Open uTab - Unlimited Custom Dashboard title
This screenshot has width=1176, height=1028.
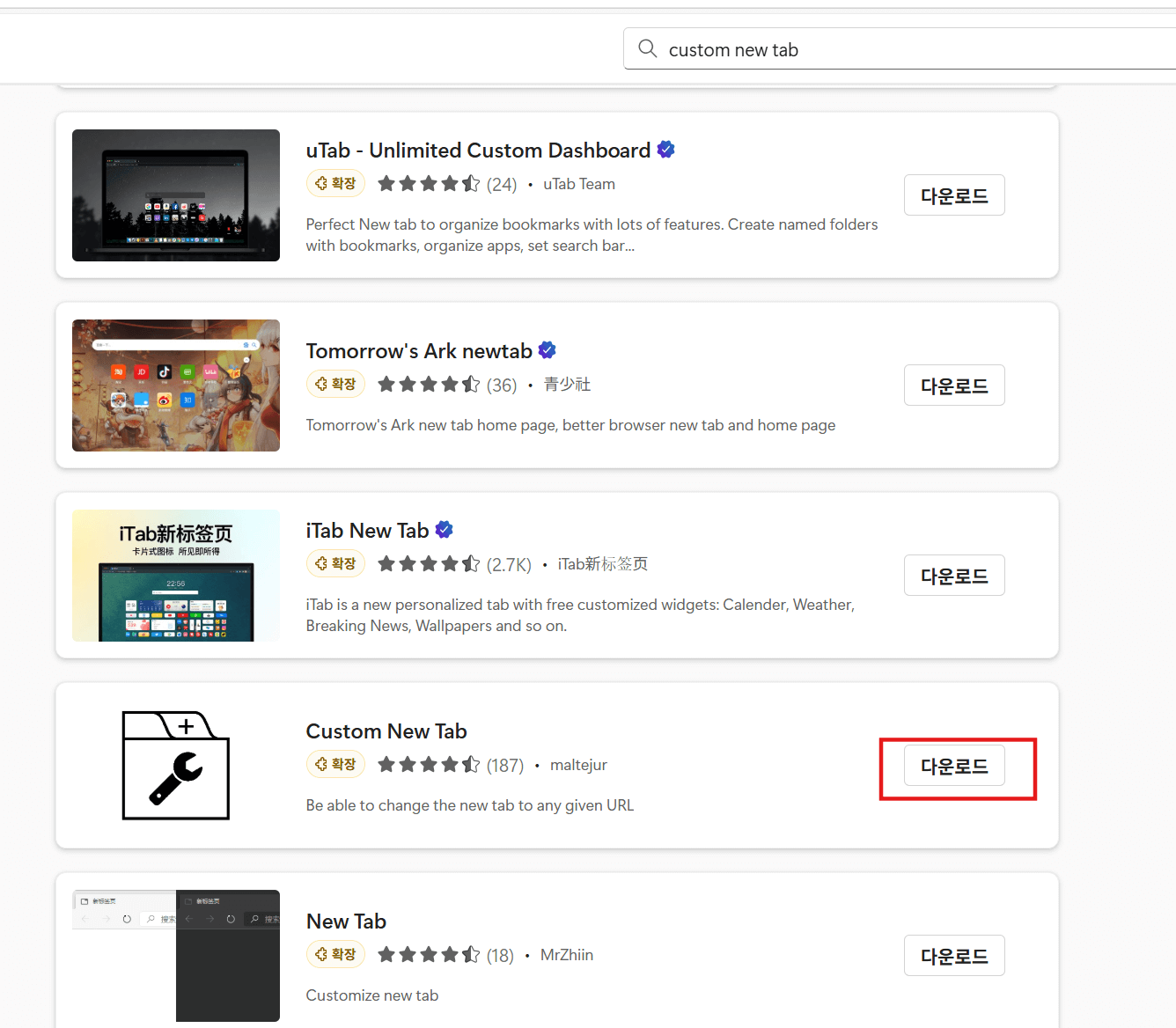[x=478, y=151]
